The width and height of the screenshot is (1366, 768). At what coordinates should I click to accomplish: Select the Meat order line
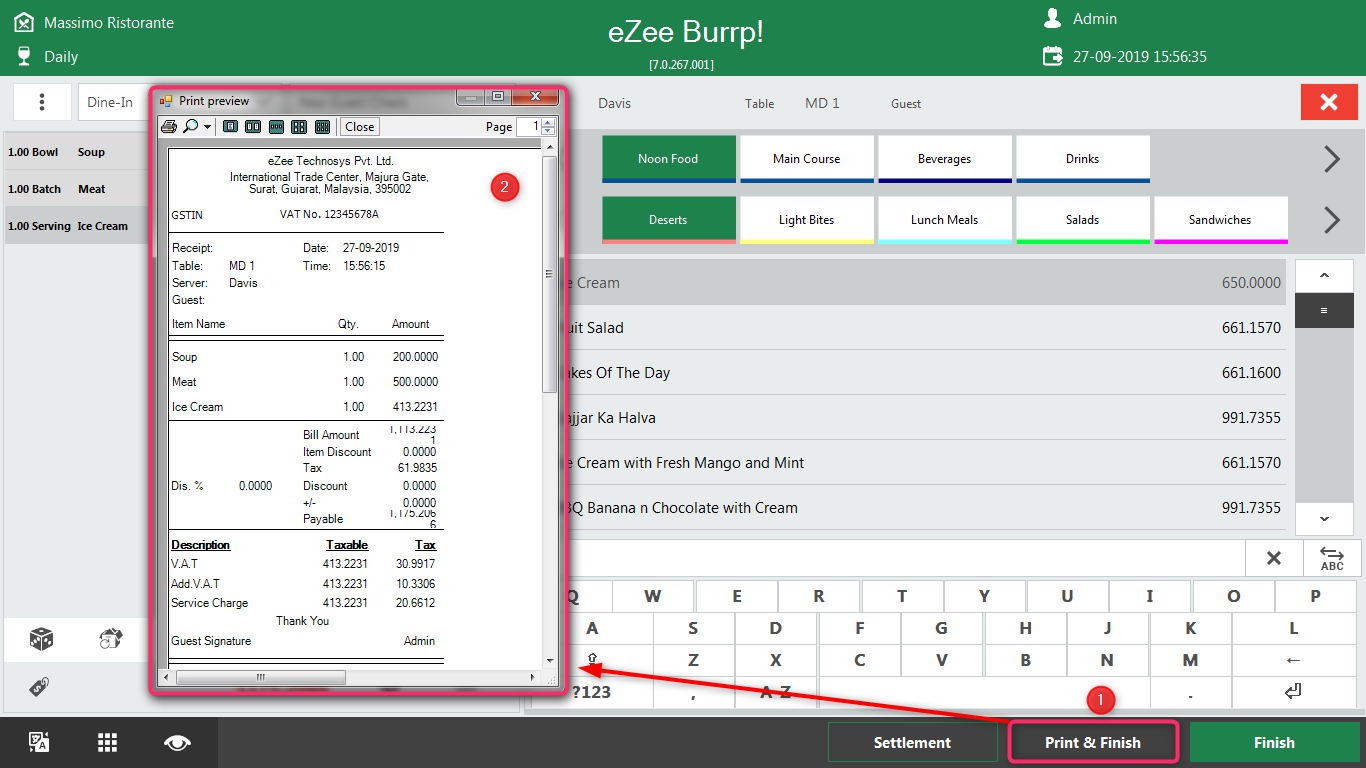click(77, 189)
